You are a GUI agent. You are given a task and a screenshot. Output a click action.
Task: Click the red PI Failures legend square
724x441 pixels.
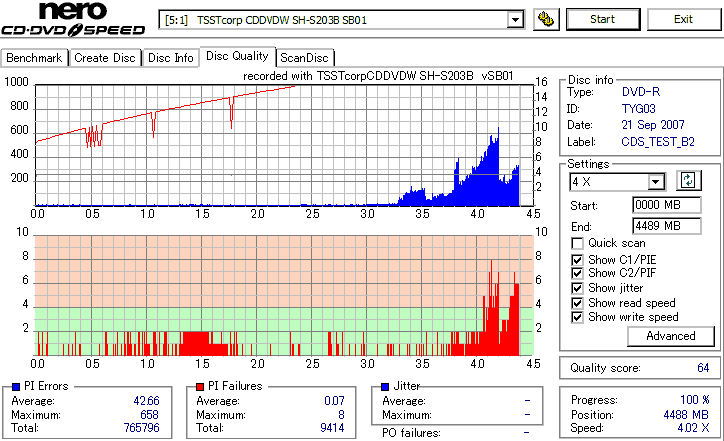200,387
